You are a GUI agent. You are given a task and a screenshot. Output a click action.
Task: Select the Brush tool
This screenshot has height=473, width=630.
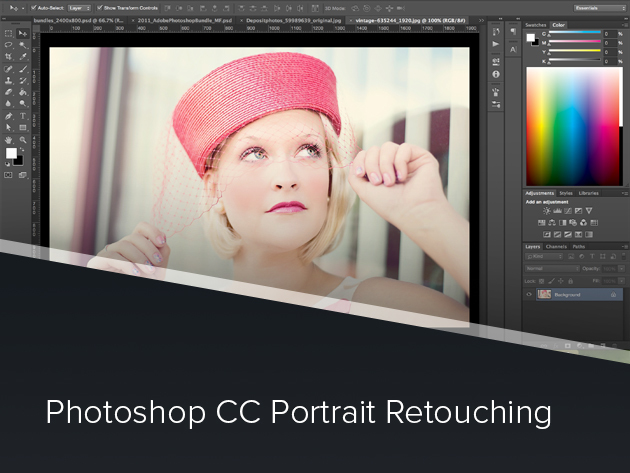[23, 69]
